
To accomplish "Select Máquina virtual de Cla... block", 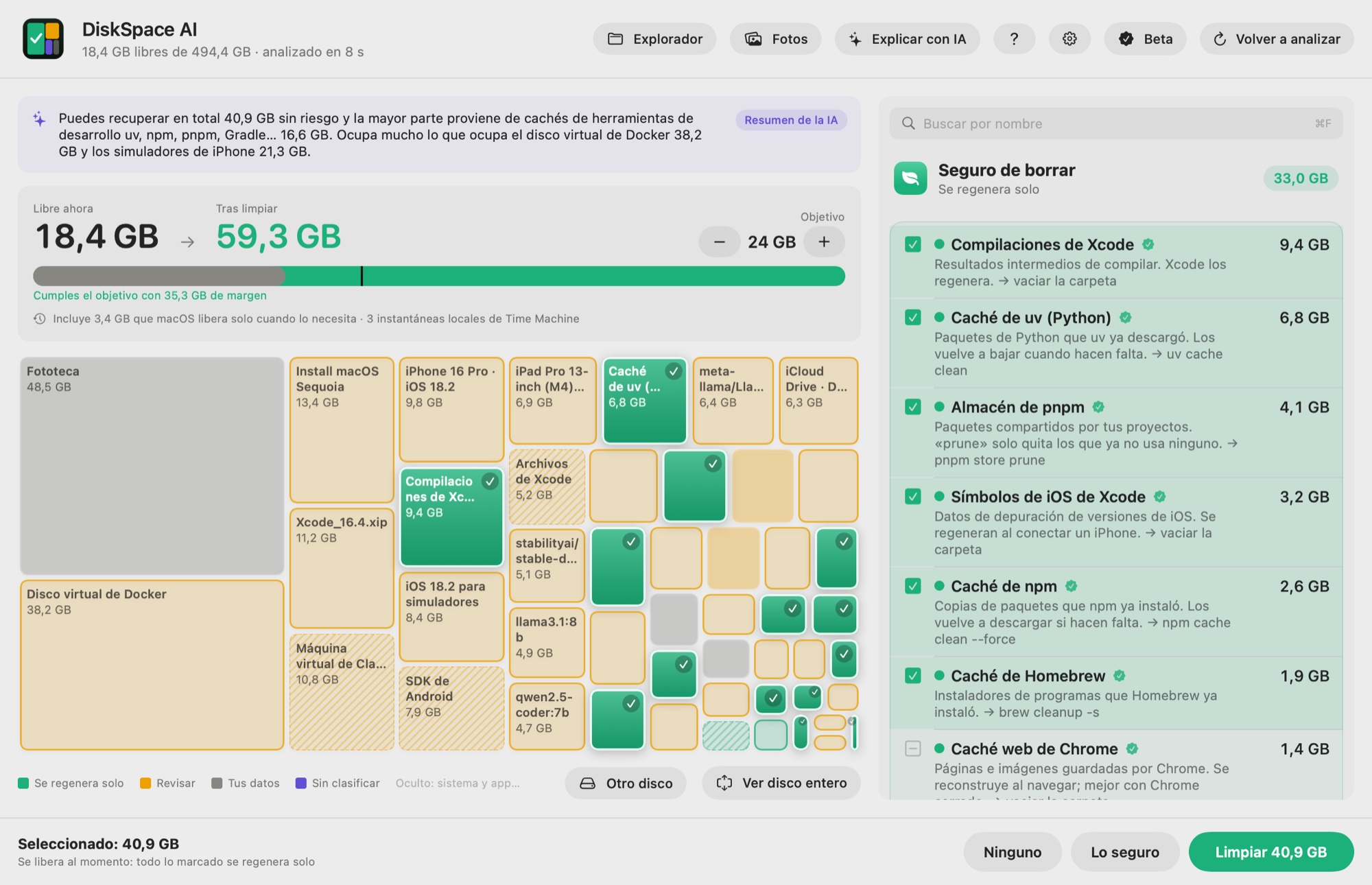I will (x=342, y=692).
